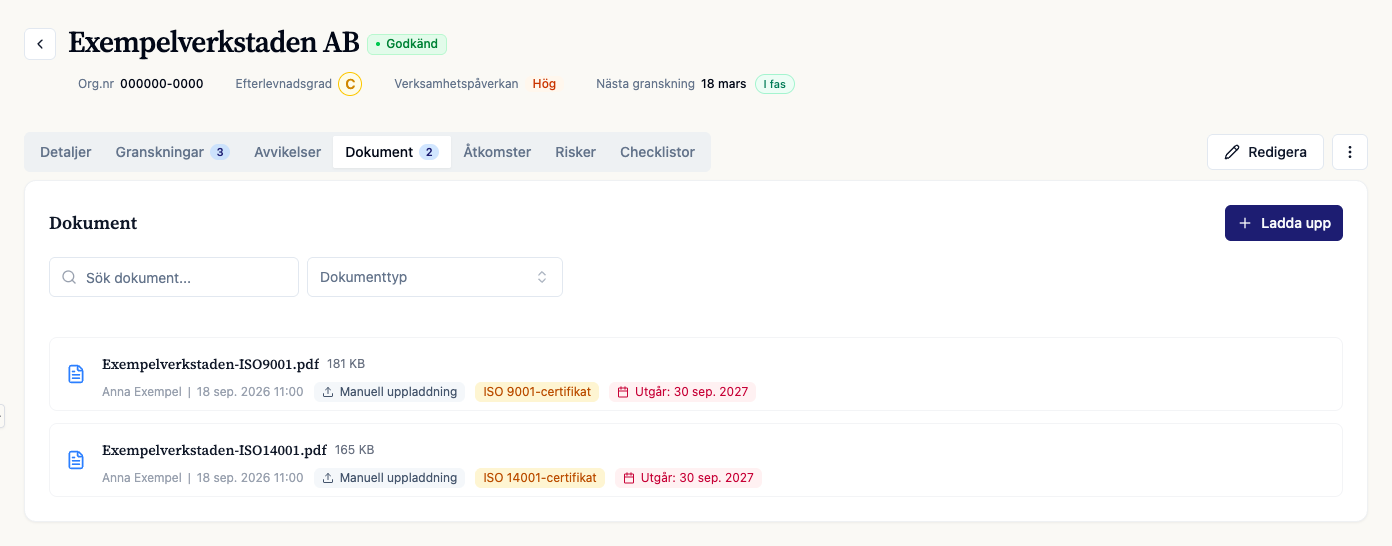
Task: Click the file icon of Exempelverkstaden-ISO9001.pdf
Action: click(76, 374)
